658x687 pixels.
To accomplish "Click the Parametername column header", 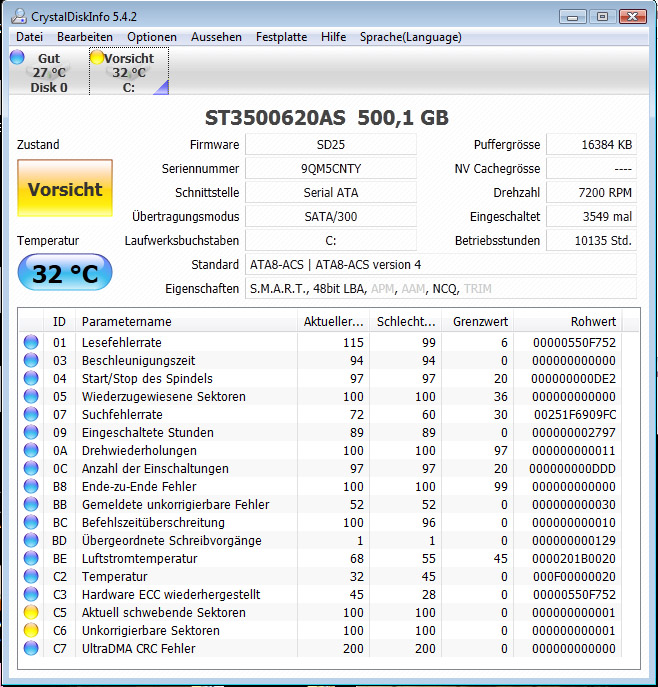I will pos(186,322).
